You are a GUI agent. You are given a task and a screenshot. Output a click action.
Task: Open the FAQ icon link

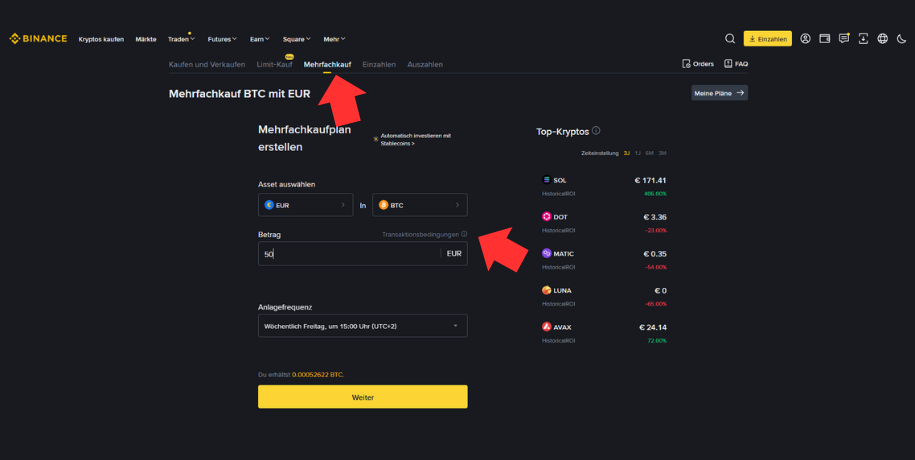coord(736,64)
